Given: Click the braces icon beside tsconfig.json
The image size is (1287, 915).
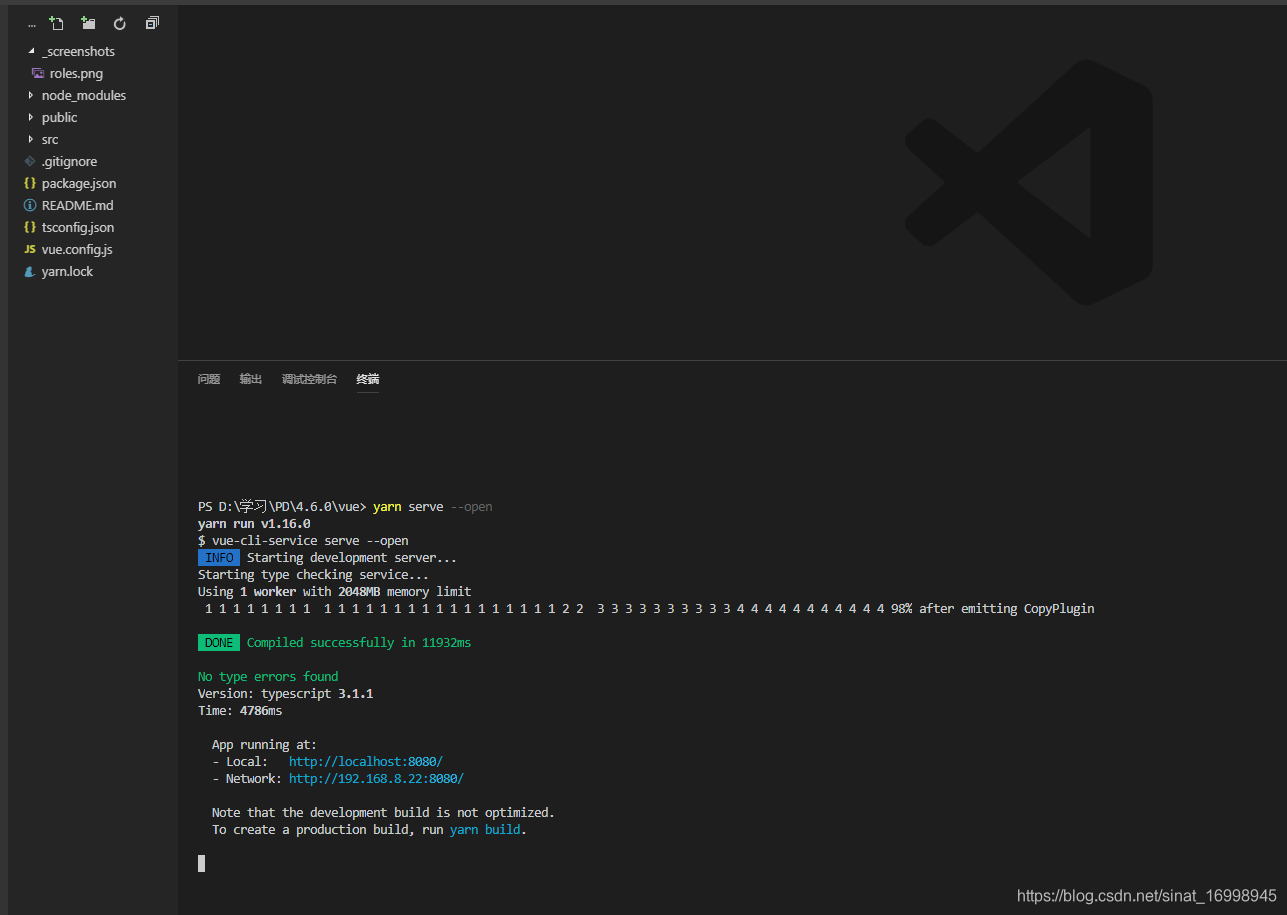Looking at the screenshot, I should pyautogui.click(x=30, y=227).
